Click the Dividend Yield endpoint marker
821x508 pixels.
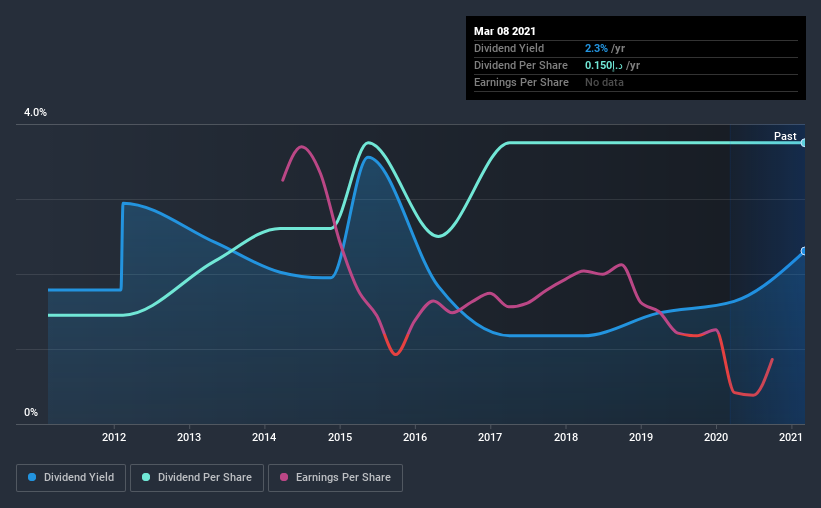click(x=804, y=251)
